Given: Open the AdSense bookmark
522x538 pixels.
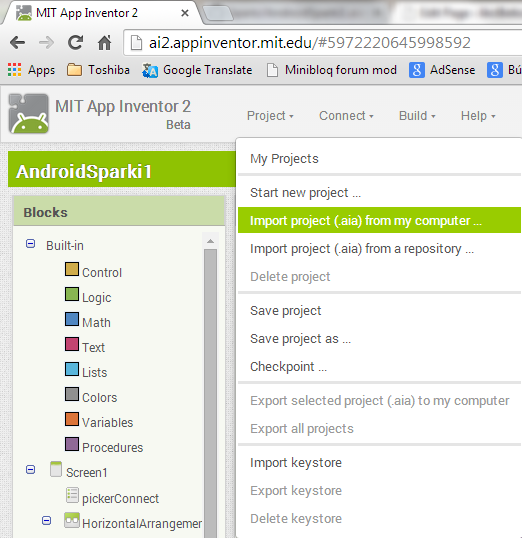Looking at the screenshot, I should 442,70.
